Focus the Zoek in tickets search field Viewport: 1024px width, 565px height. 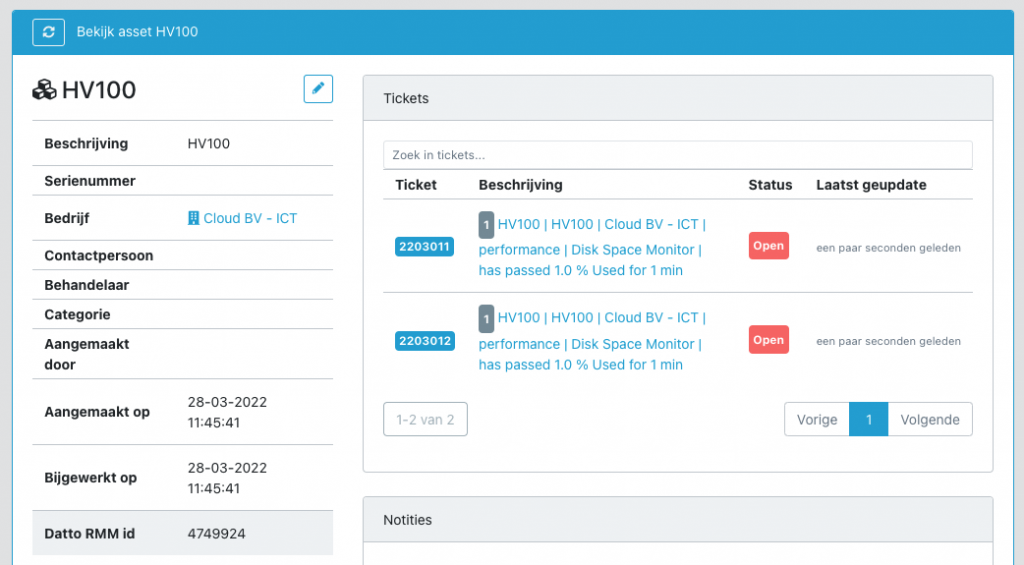point(678,155)
